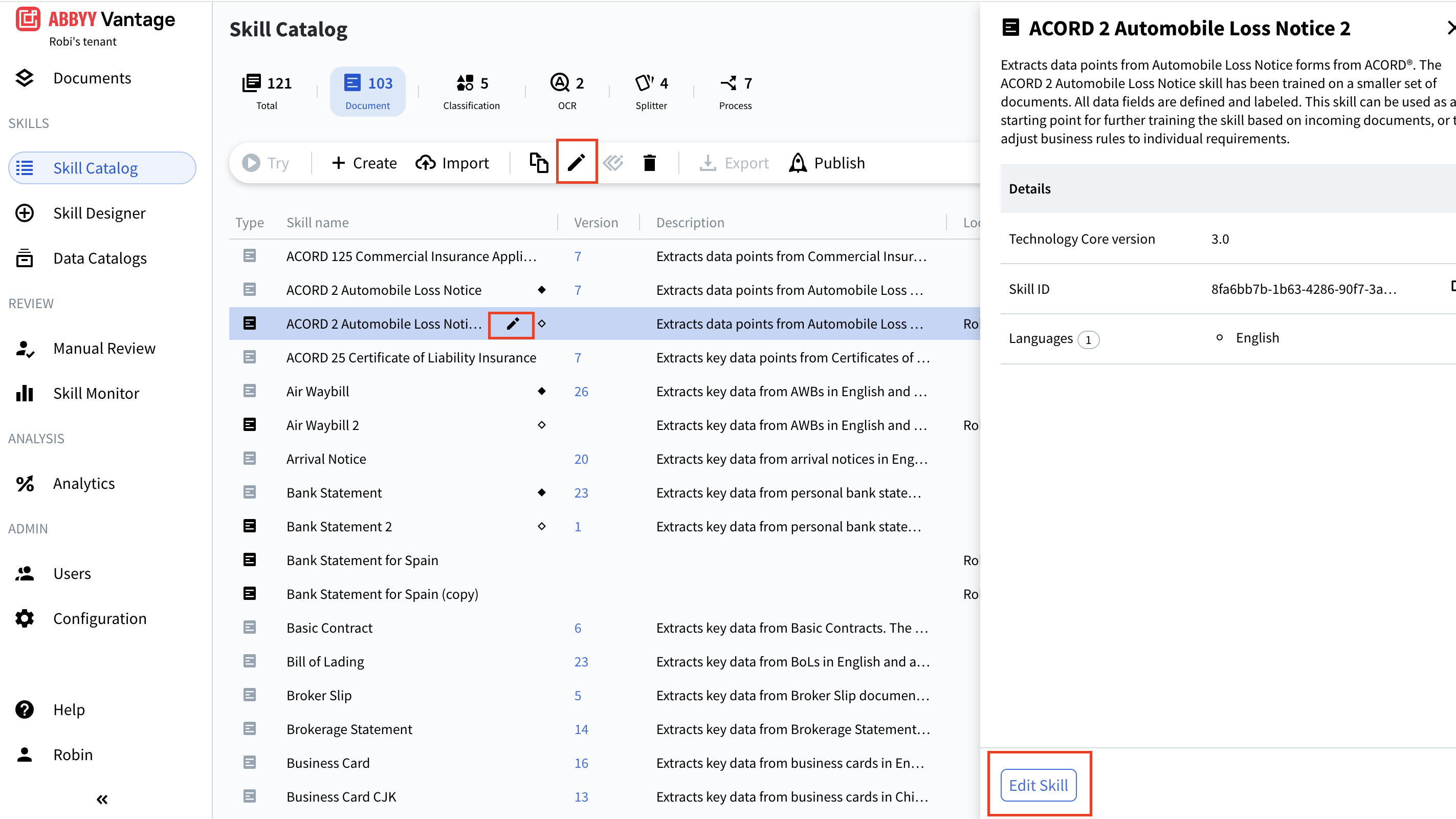Filter by Splitter skills
The width and height of the screenshot is (1456, 819).
(651, 92)
